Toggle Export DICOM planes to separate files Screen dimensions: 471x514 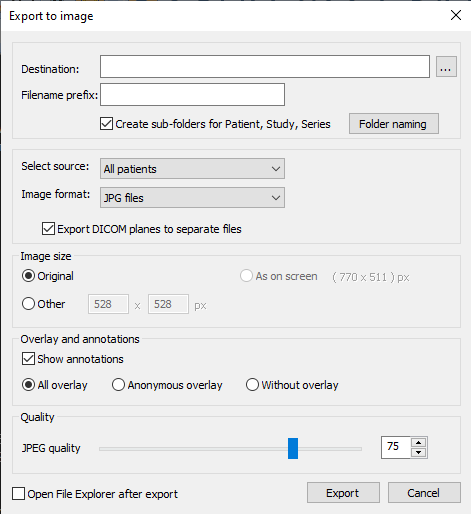tap(48, 229)
